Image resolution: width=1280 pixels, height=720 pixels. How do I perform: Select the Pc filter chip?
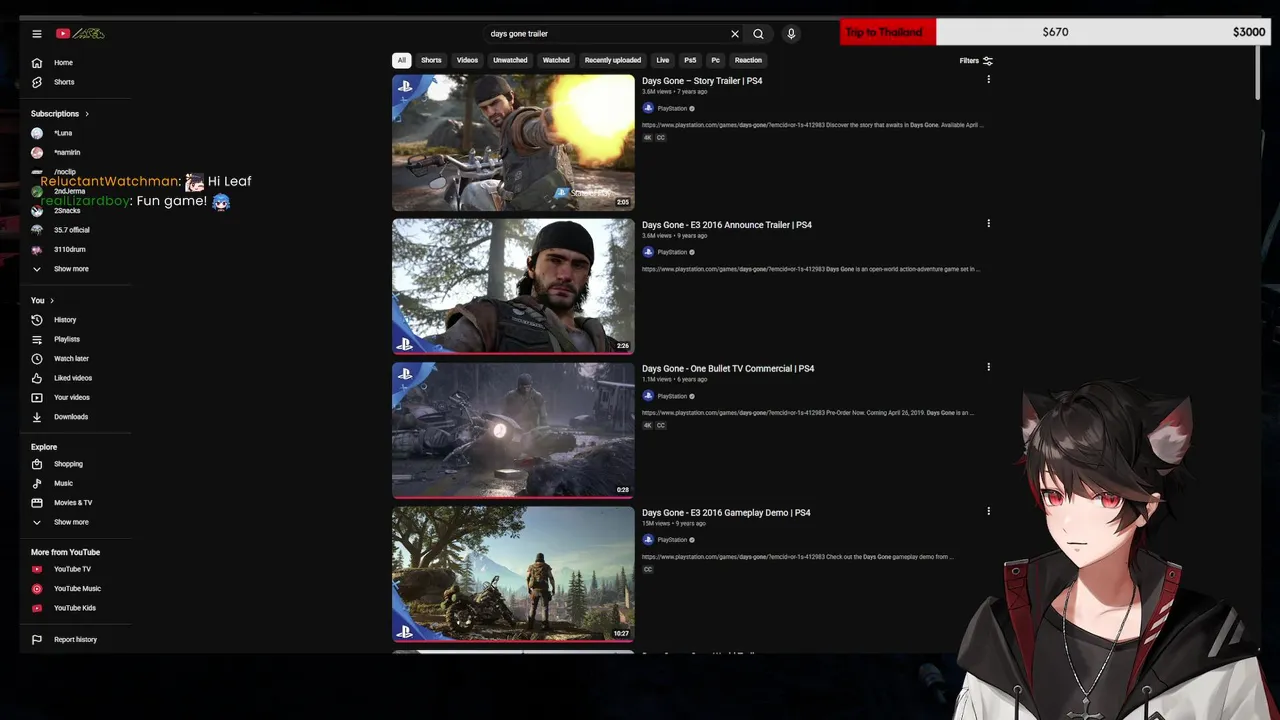[x=715, y=60]
